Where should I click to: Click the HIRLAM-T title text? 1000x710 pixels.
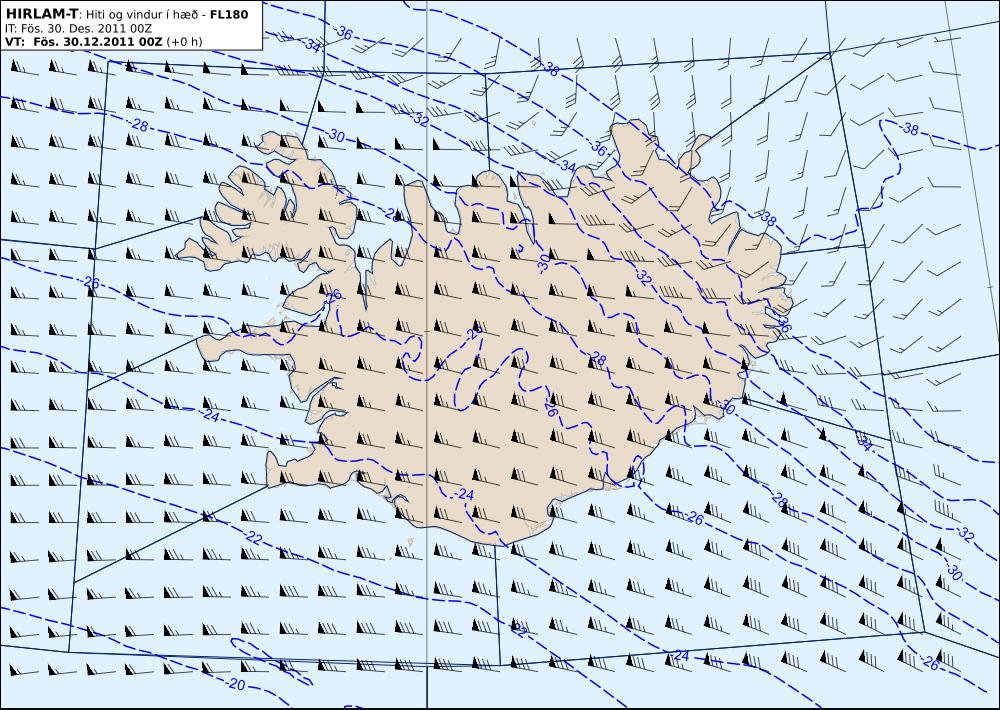(x=41, y=13)
